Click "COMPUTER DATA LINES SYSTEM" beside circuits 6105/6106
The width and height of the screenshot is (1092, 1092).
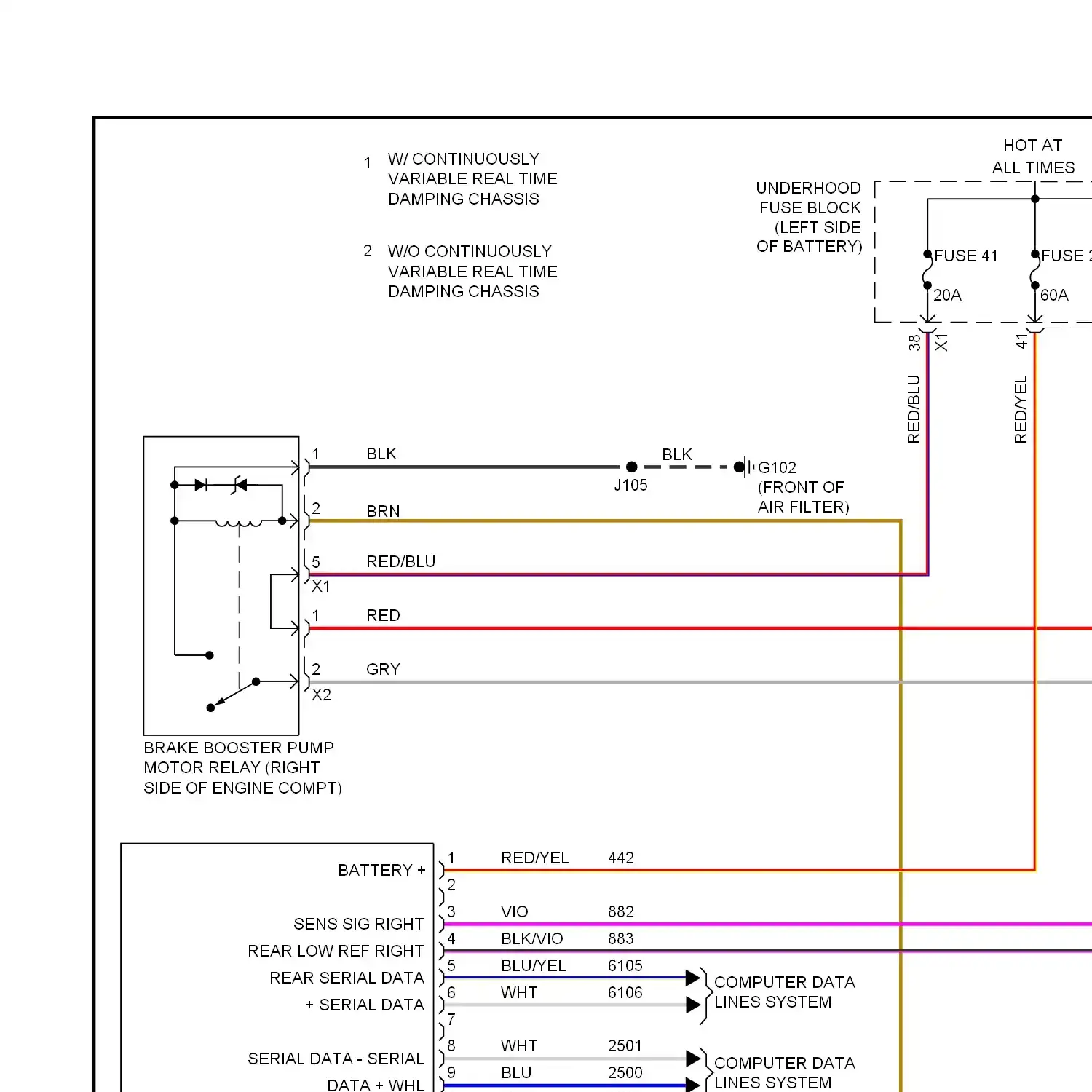coord(784,992)
